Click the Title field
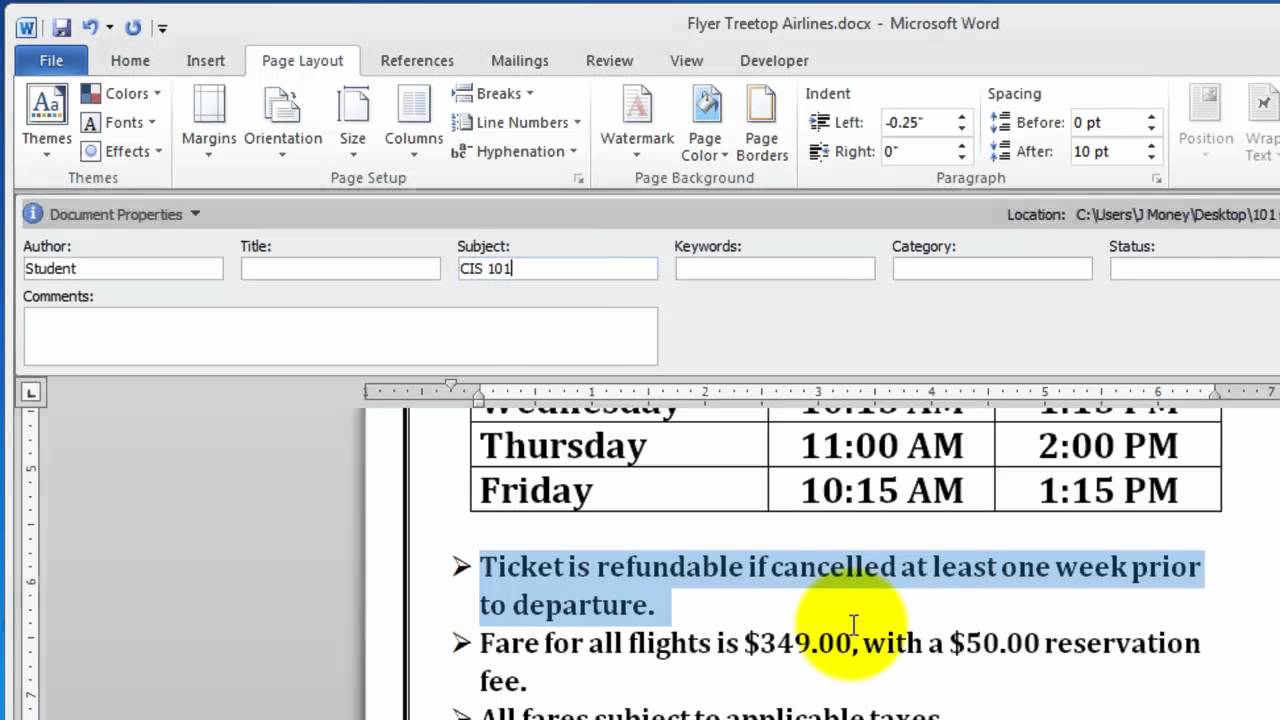This screenshot has height=720, width=1280. tap(340, 268)
